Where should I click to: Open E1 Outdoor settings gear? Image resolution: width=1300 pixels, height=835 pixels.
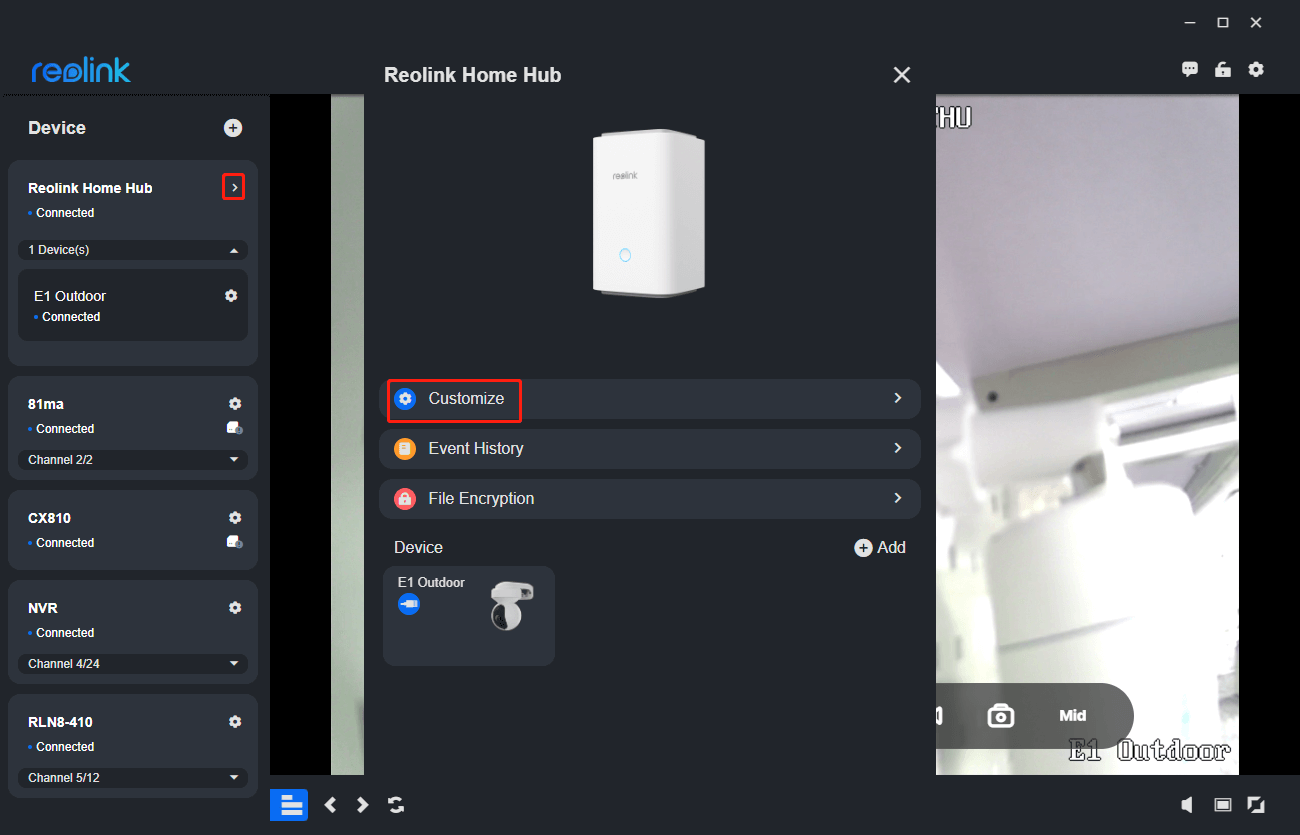(231, 296)
